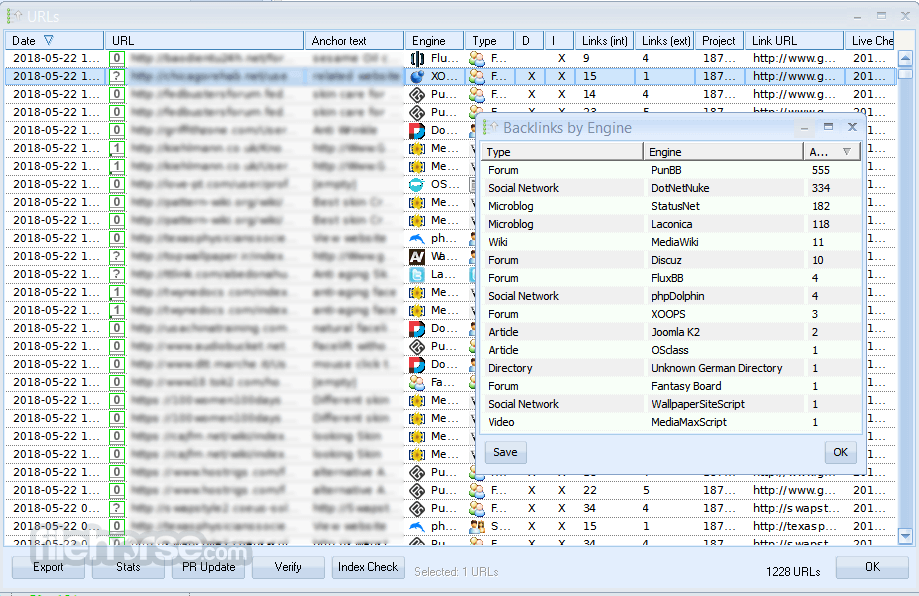This screenshot has height=596, width=919.
Task: Select PunBB row in Backlinks dialog
Action: (671, 170)
